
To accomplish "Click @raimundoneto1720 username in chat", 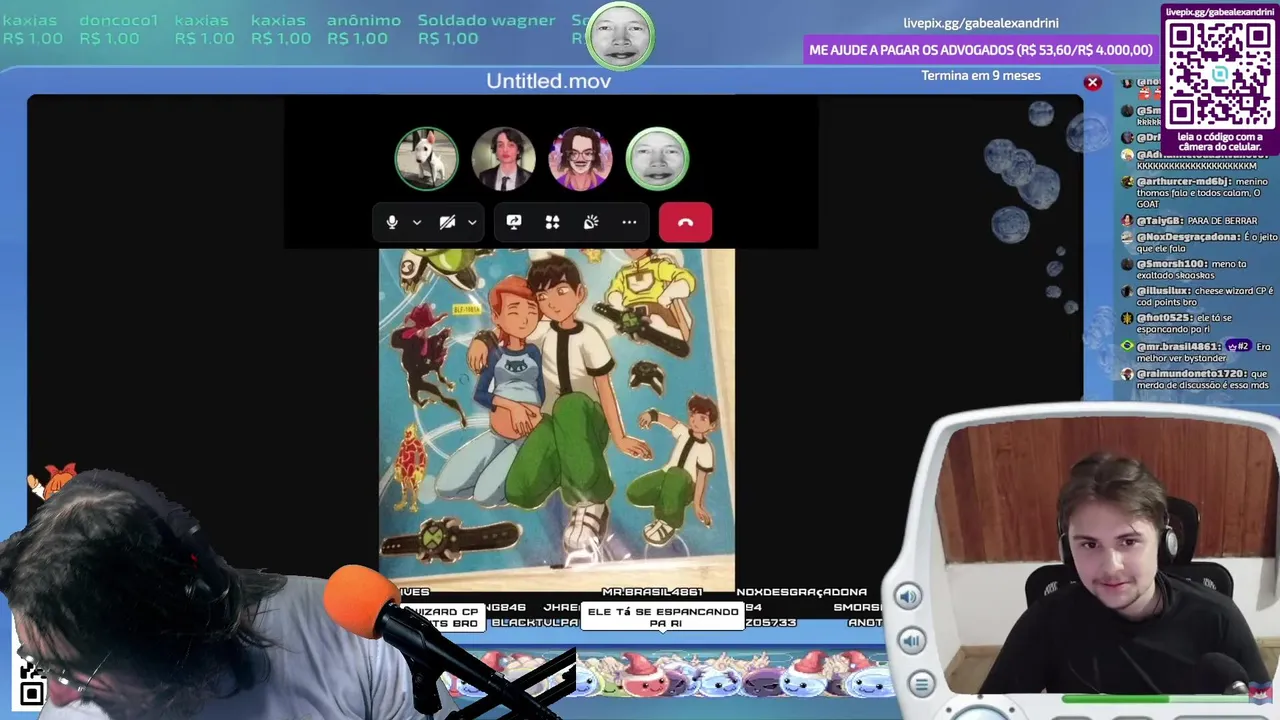I will (1191, 374).
